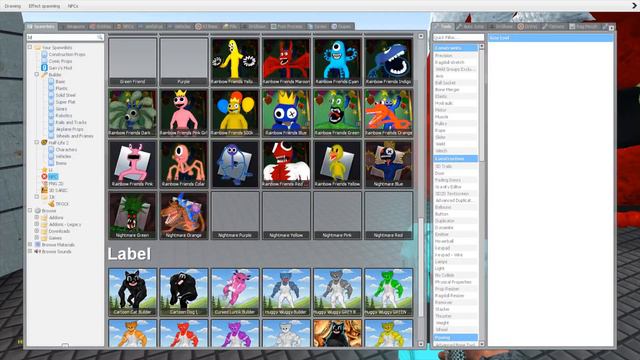
Task: Select the Construction Props spawnlist
Action: (x=67, y=54)
